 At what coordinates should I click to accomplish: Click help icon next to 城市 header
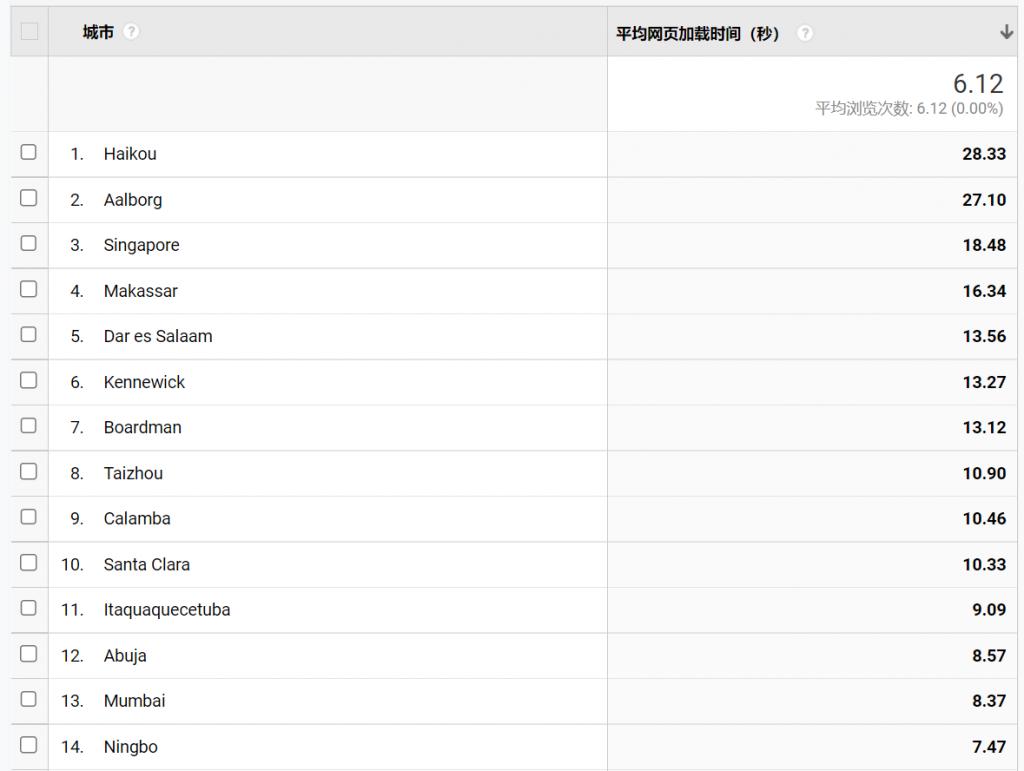coord(131,32)
